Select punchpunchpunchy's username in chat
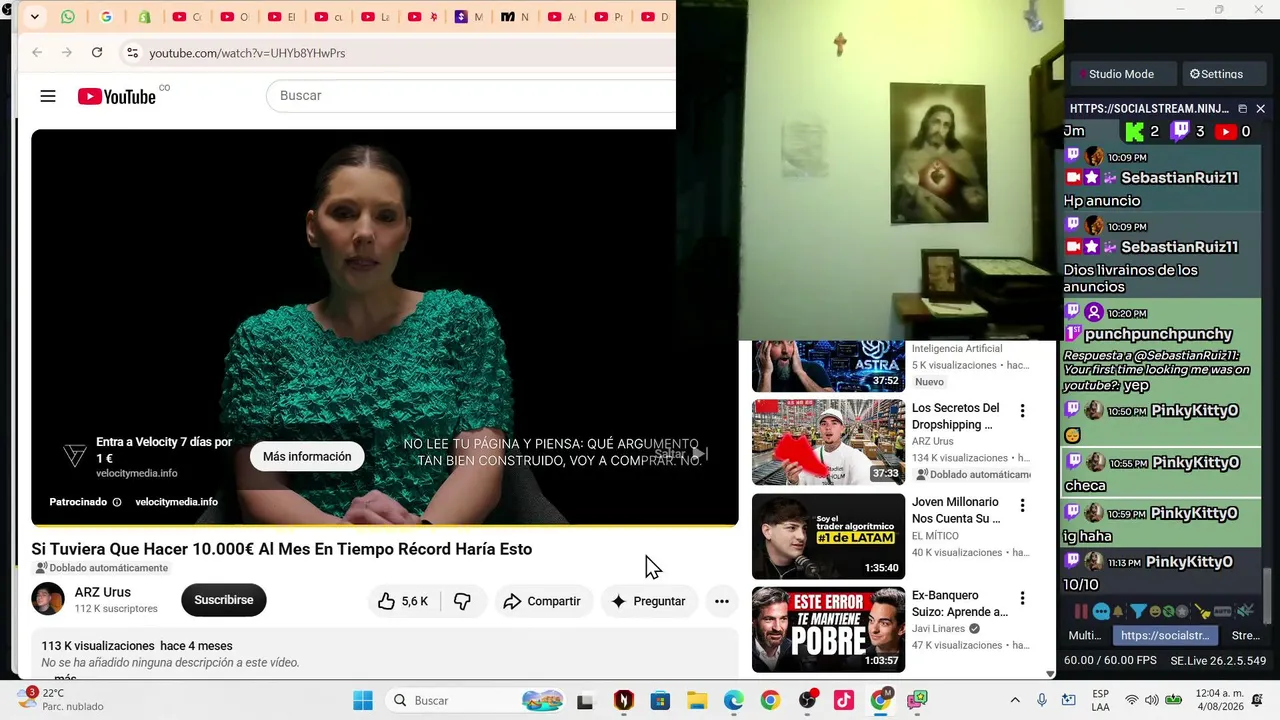 tap(1158, 334)
